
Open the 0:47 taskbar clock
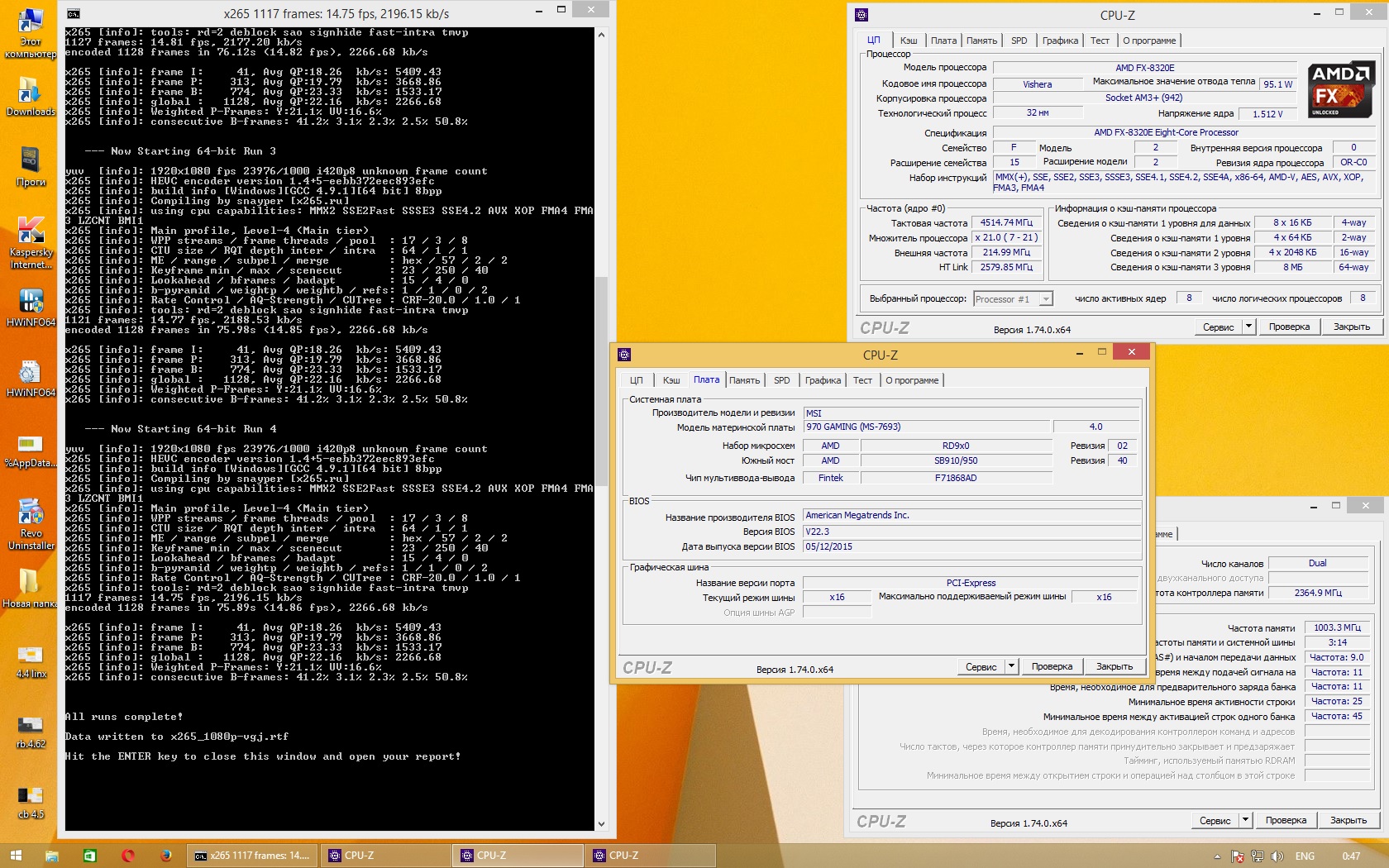click(x=1351, y=856)
